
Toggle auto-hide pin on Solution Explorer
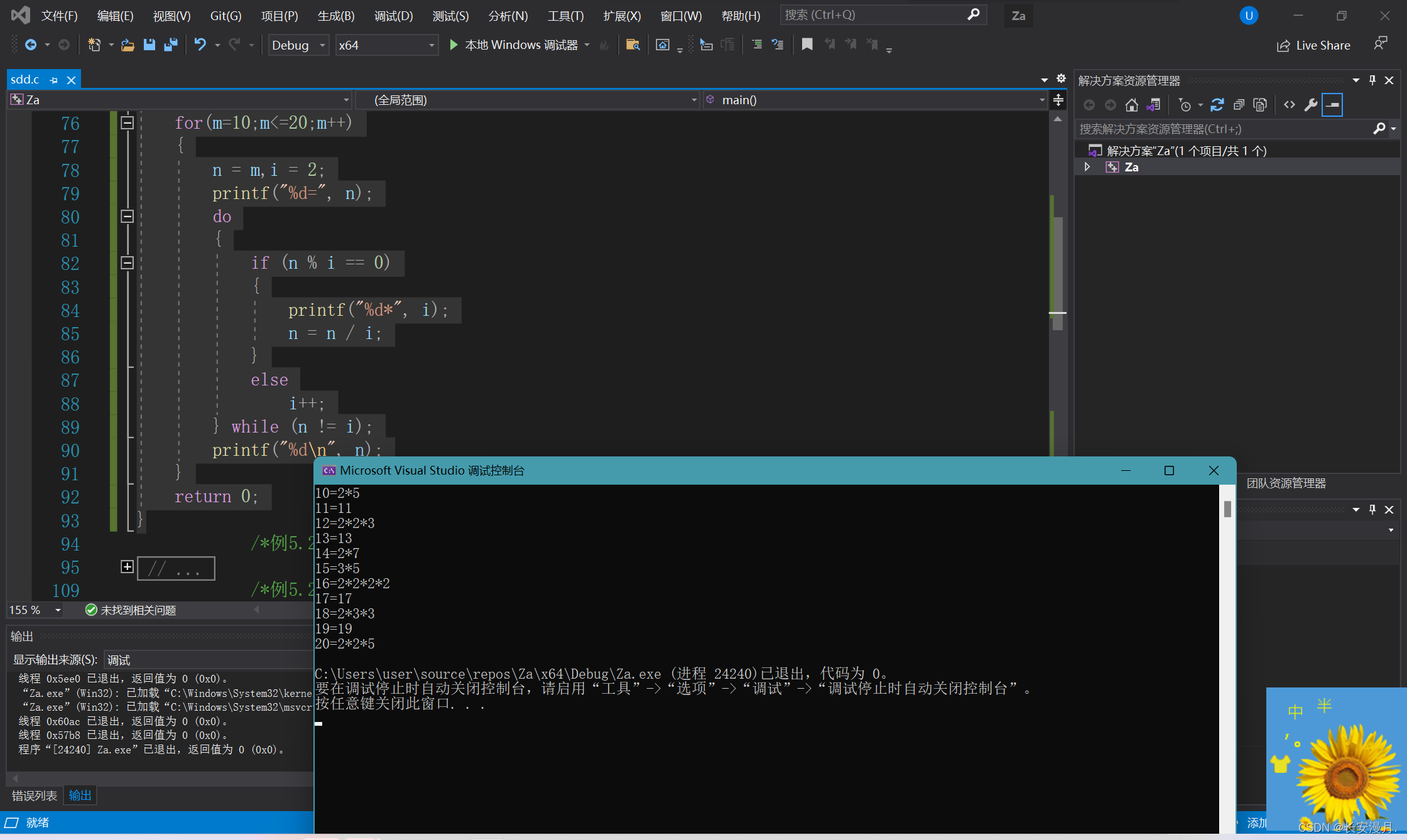pyautogui.click(x=1372, y=80)
